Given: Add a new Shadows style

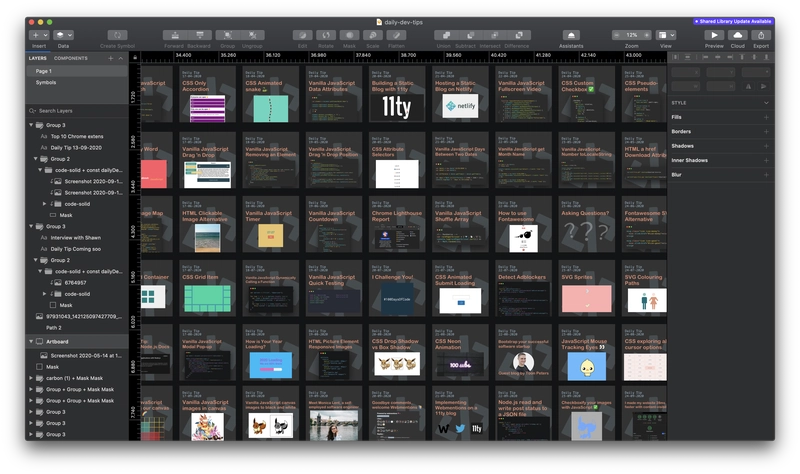Looking at the screenshot, I should [766, 146].
